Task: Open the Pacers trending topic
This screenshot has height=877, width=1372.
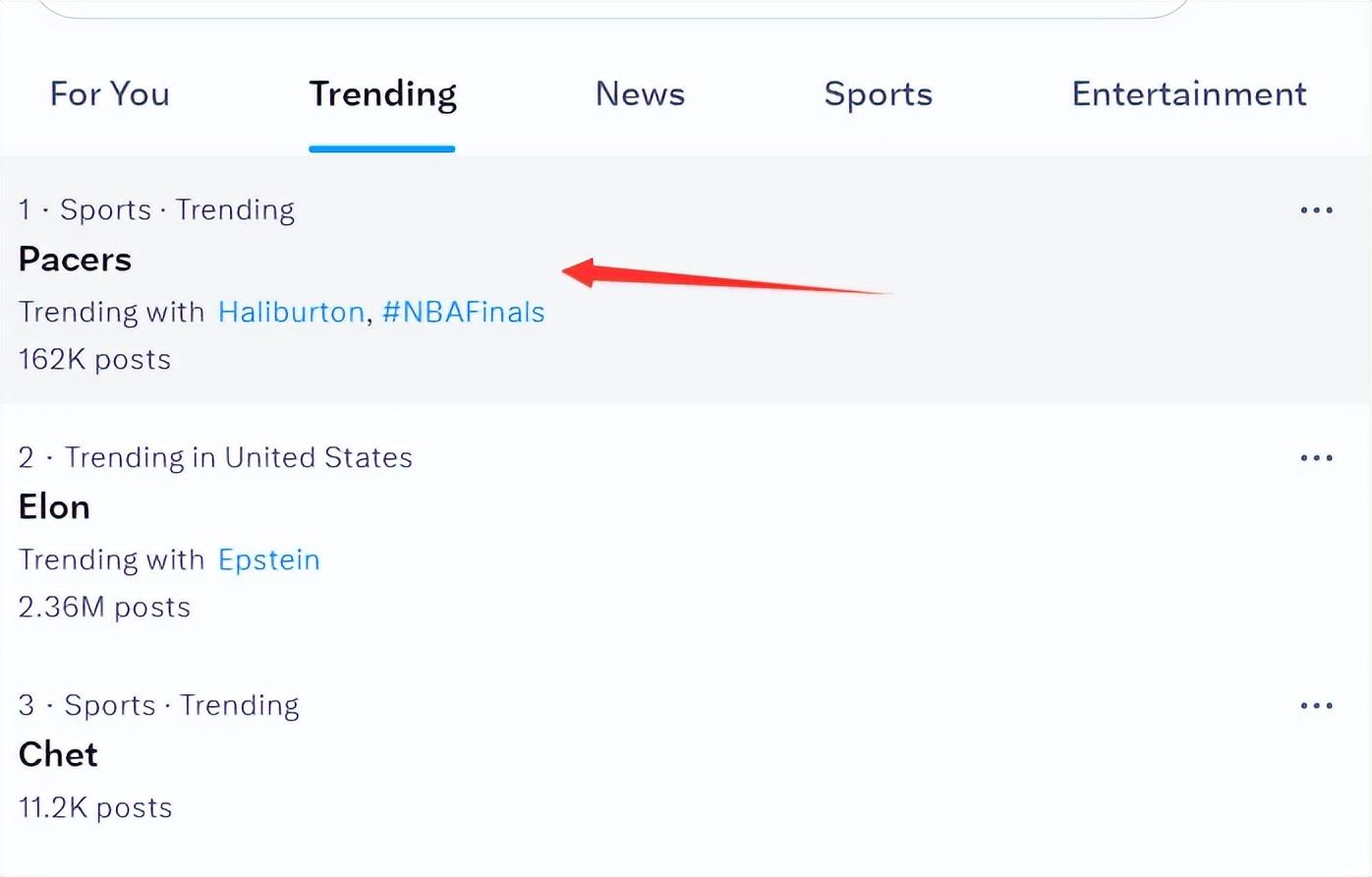Action: point(75,260)
